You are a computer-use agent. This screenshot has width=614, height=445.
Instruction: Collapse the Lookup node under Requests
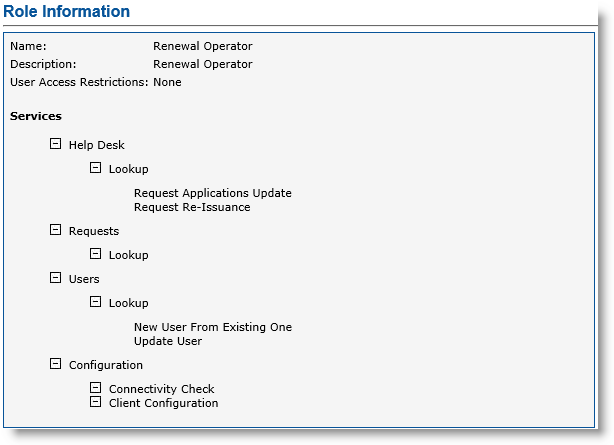95,254
